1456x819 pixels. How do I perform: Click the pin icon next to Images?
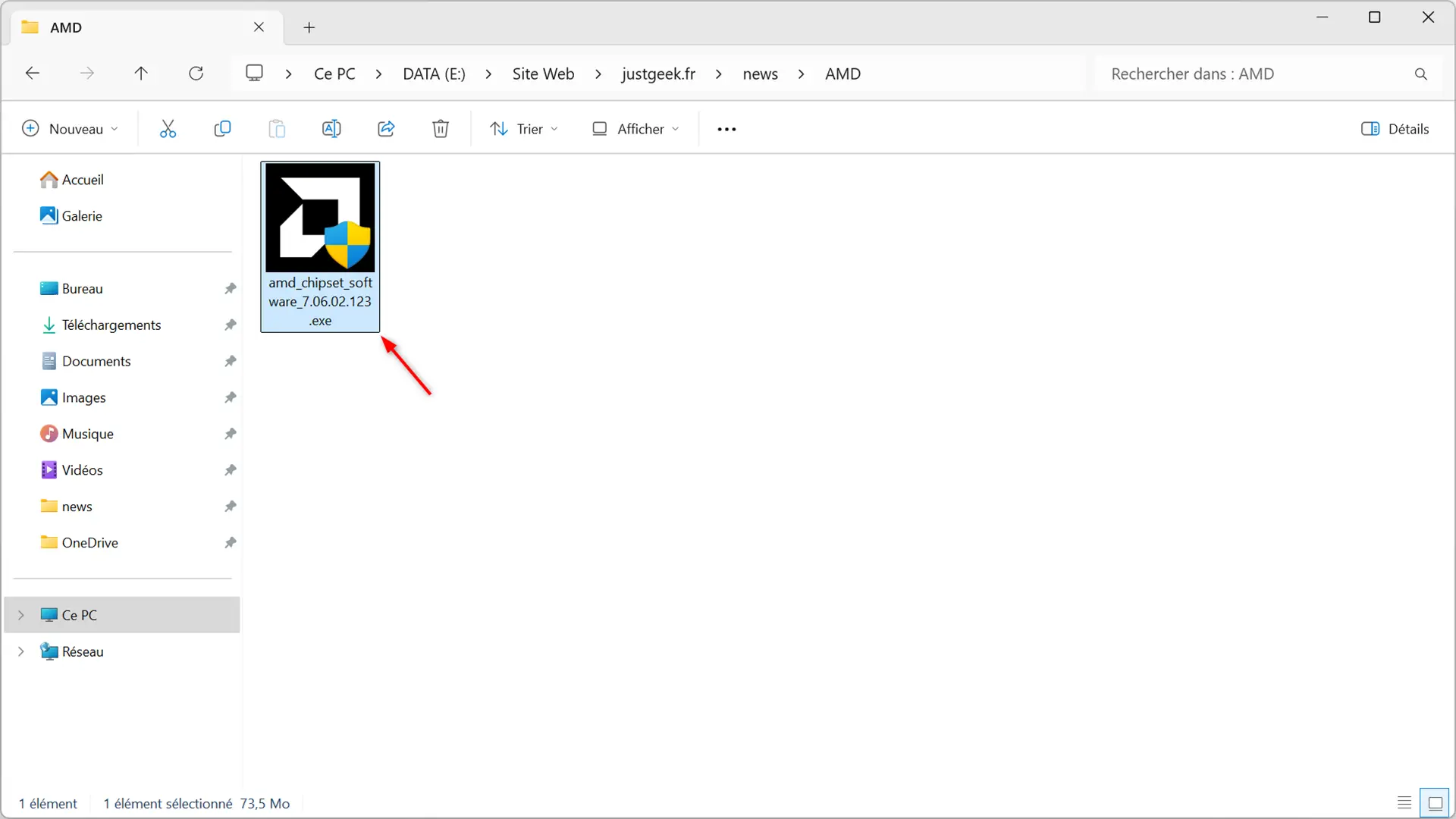(231, 397)
